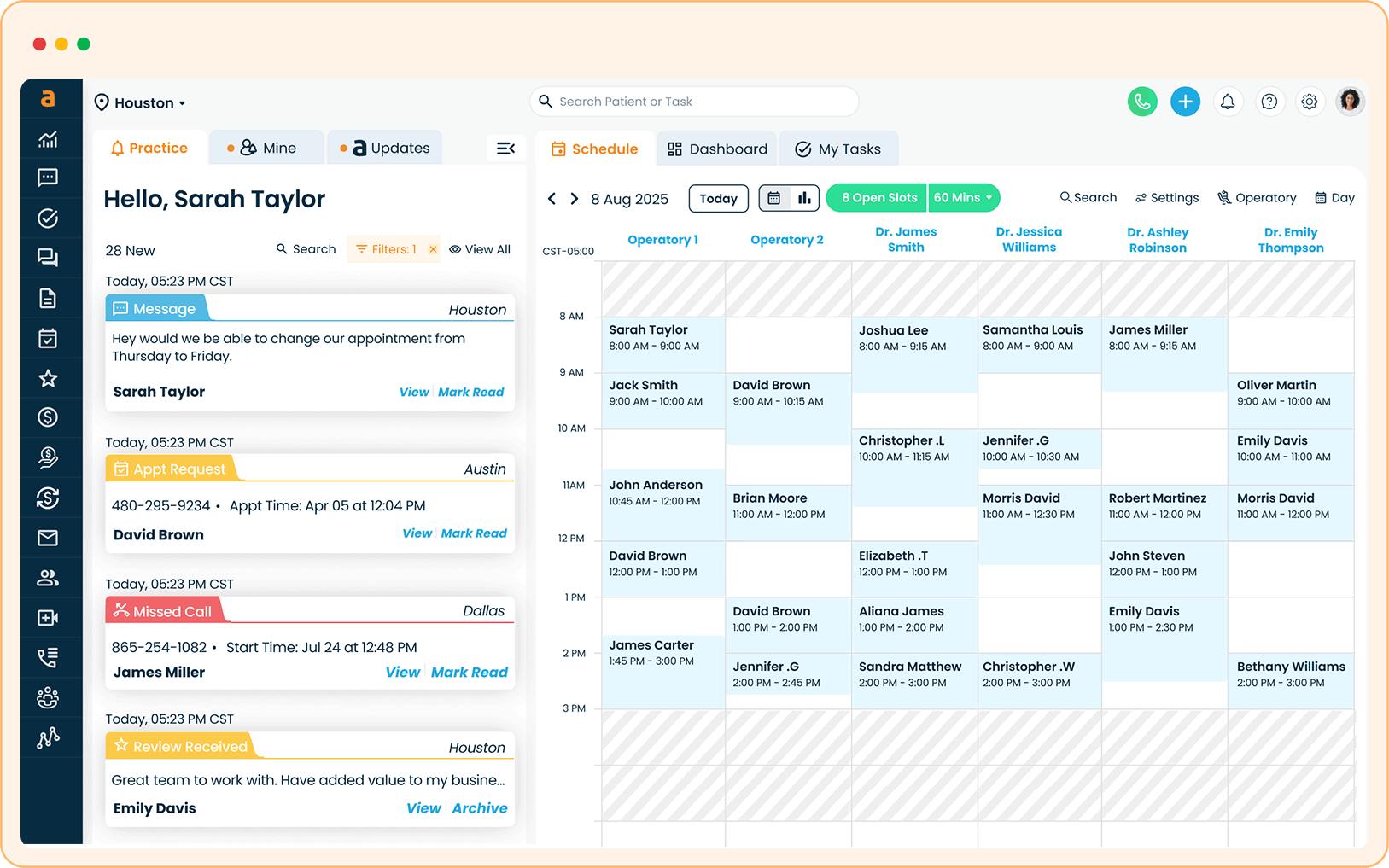This screenshot has width=1389, height=868.
Task: Open the notifications bell icon
Action: click(x=1228, y=102)
